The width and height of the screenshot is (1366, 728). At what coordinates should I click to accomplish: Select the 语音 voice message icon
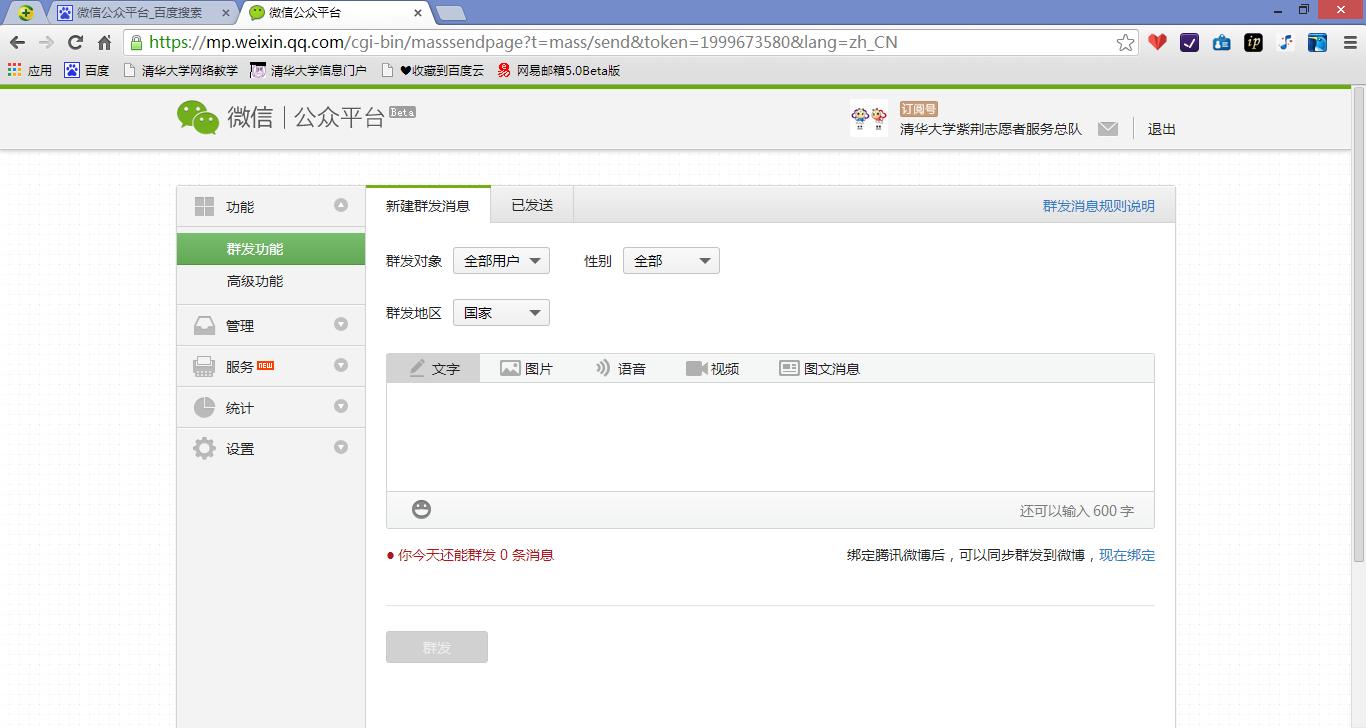pos(621,367)
